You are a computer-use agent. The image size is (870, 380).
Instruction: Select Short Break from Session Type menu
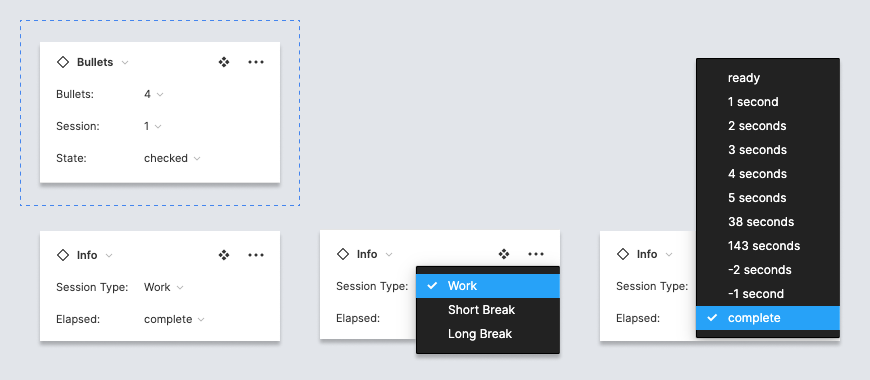pyautogui.click(x=488, y=310)
